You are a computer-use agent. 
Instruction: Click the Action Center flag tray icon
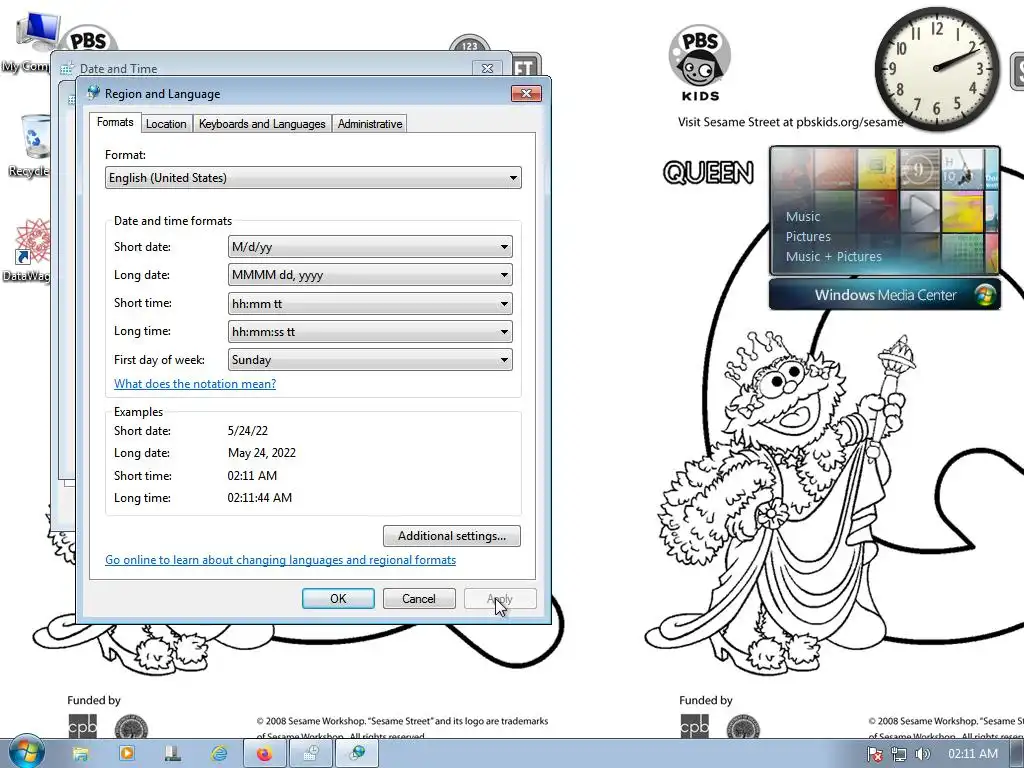tap(874, 754)
